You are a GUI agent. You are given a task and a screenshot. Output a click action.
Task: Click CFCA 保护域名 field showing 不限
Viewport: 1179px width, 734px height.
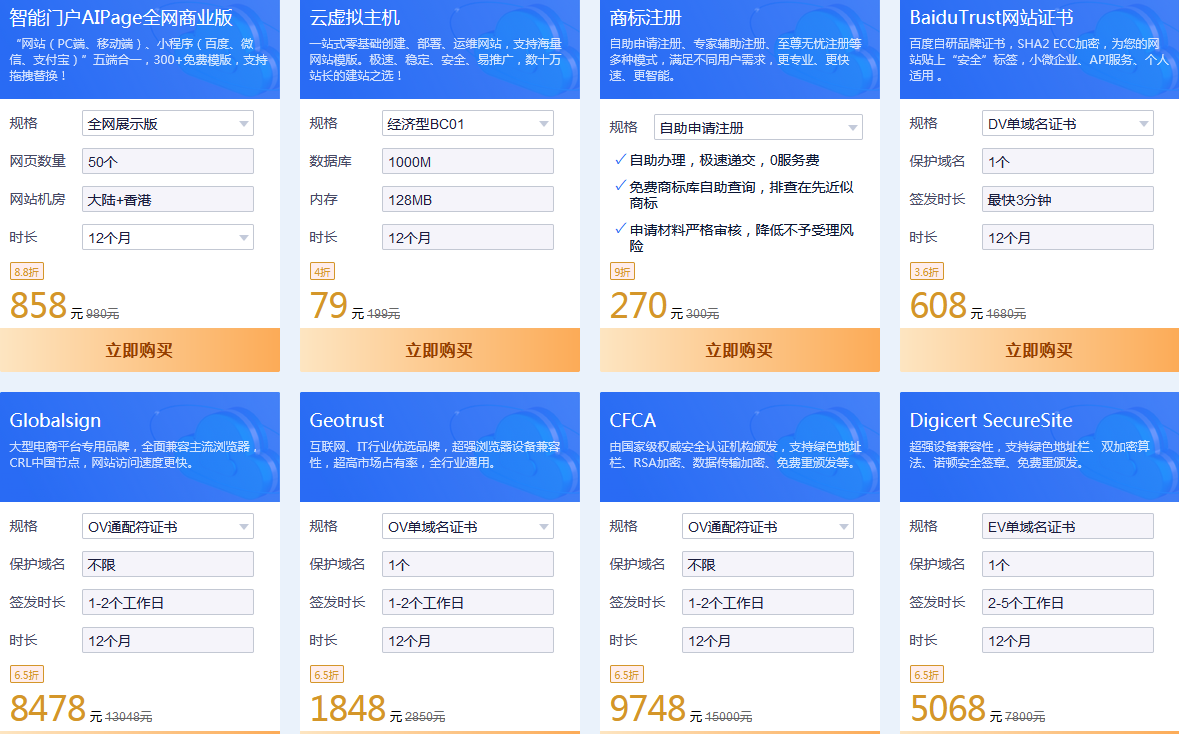[768, 565]
